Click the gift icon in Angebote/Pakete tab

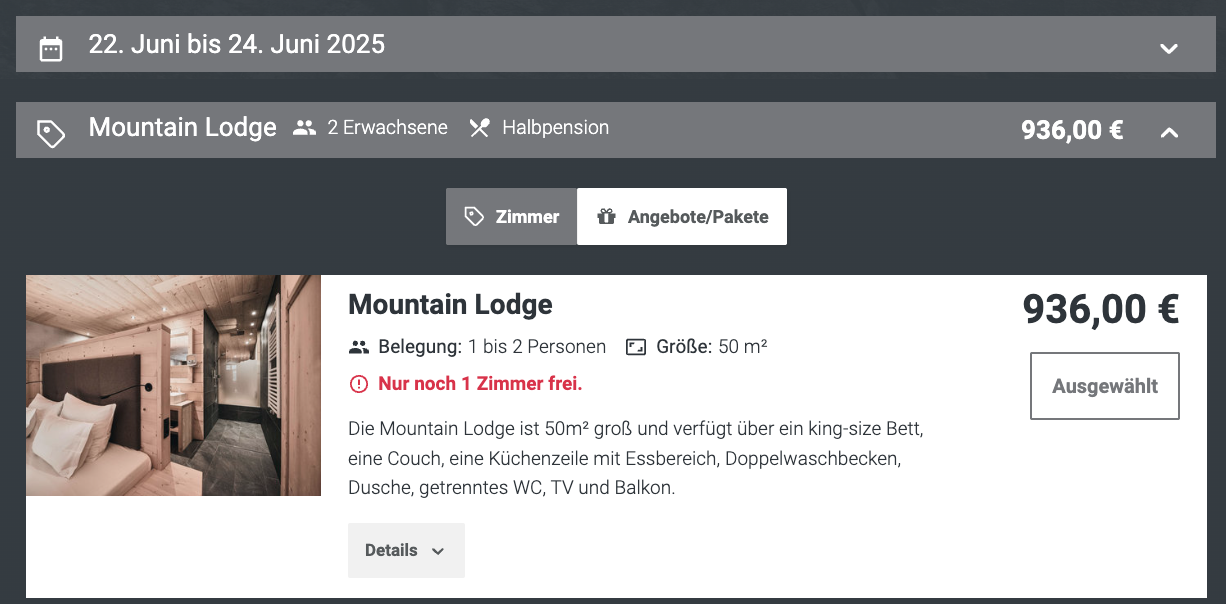tap(606, 216)
